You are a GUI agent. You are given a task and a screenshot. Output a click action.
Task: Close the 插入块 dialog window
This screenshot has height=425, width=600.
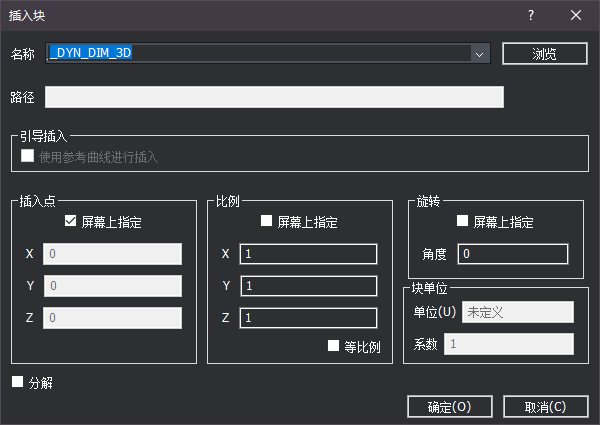point(576,15)
